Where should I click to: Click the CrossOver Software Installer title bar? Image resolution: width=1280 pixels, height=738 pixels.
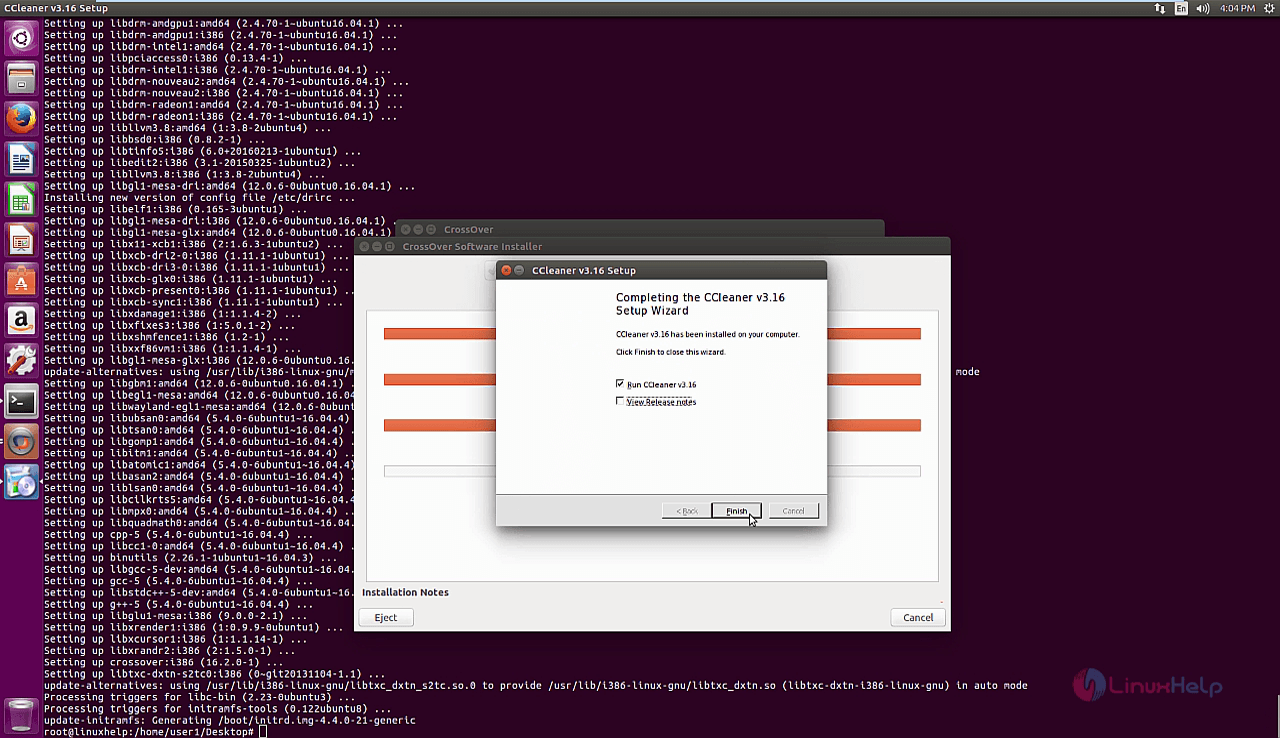point(652,246)
